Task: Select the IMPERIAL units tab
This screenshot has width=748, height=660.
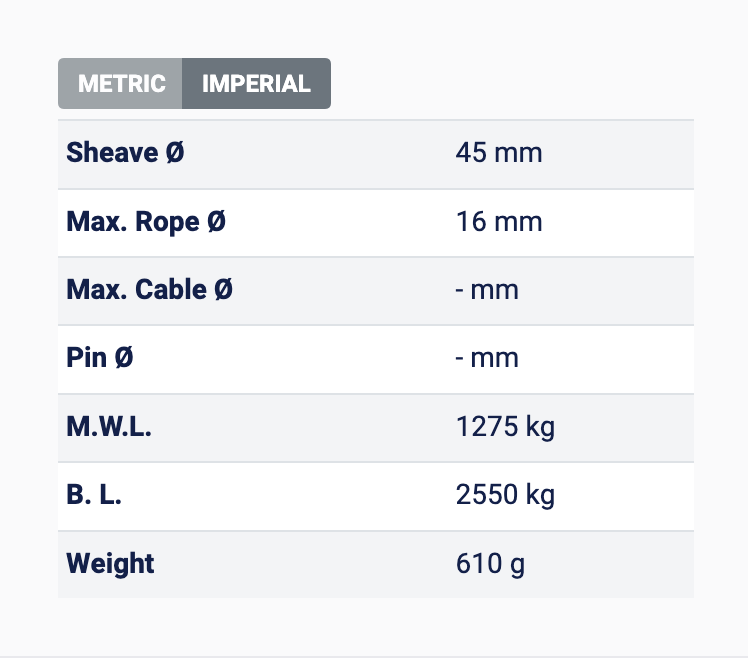Action: click(256, 83)
